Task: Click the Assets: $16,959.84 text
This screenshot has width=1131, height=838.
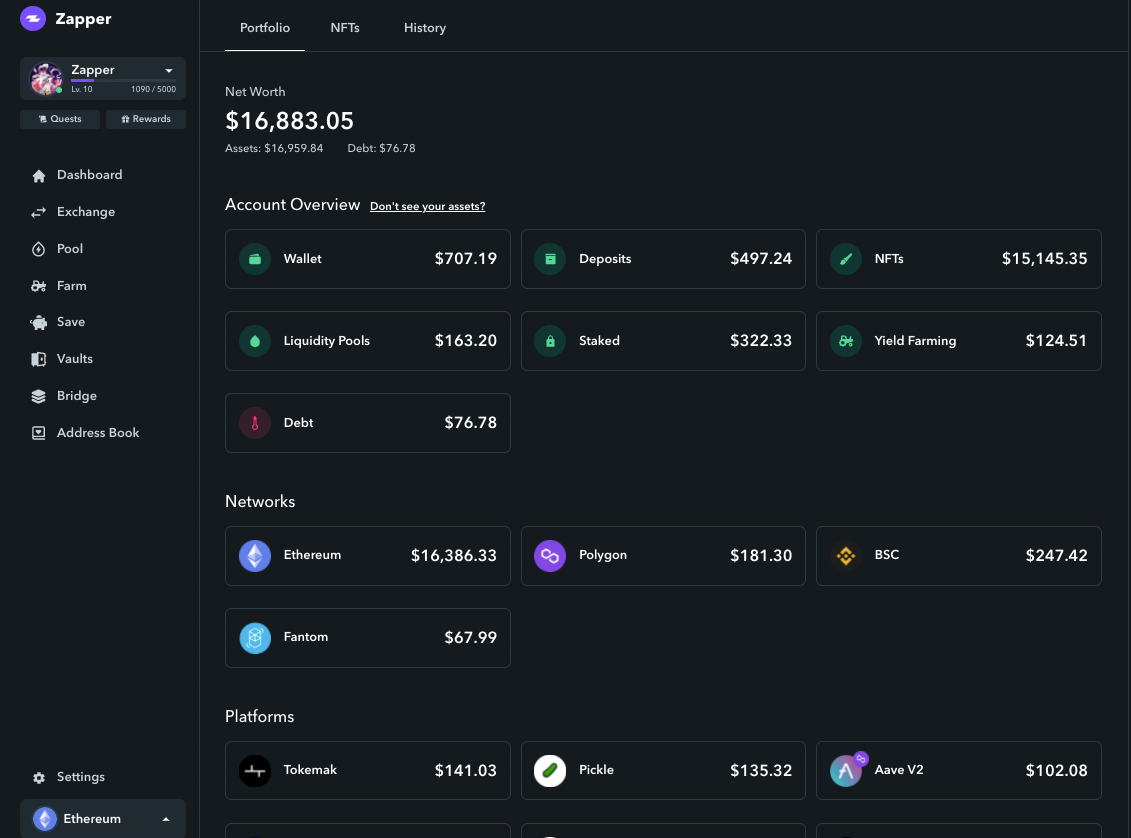Action: coord(274,149)
